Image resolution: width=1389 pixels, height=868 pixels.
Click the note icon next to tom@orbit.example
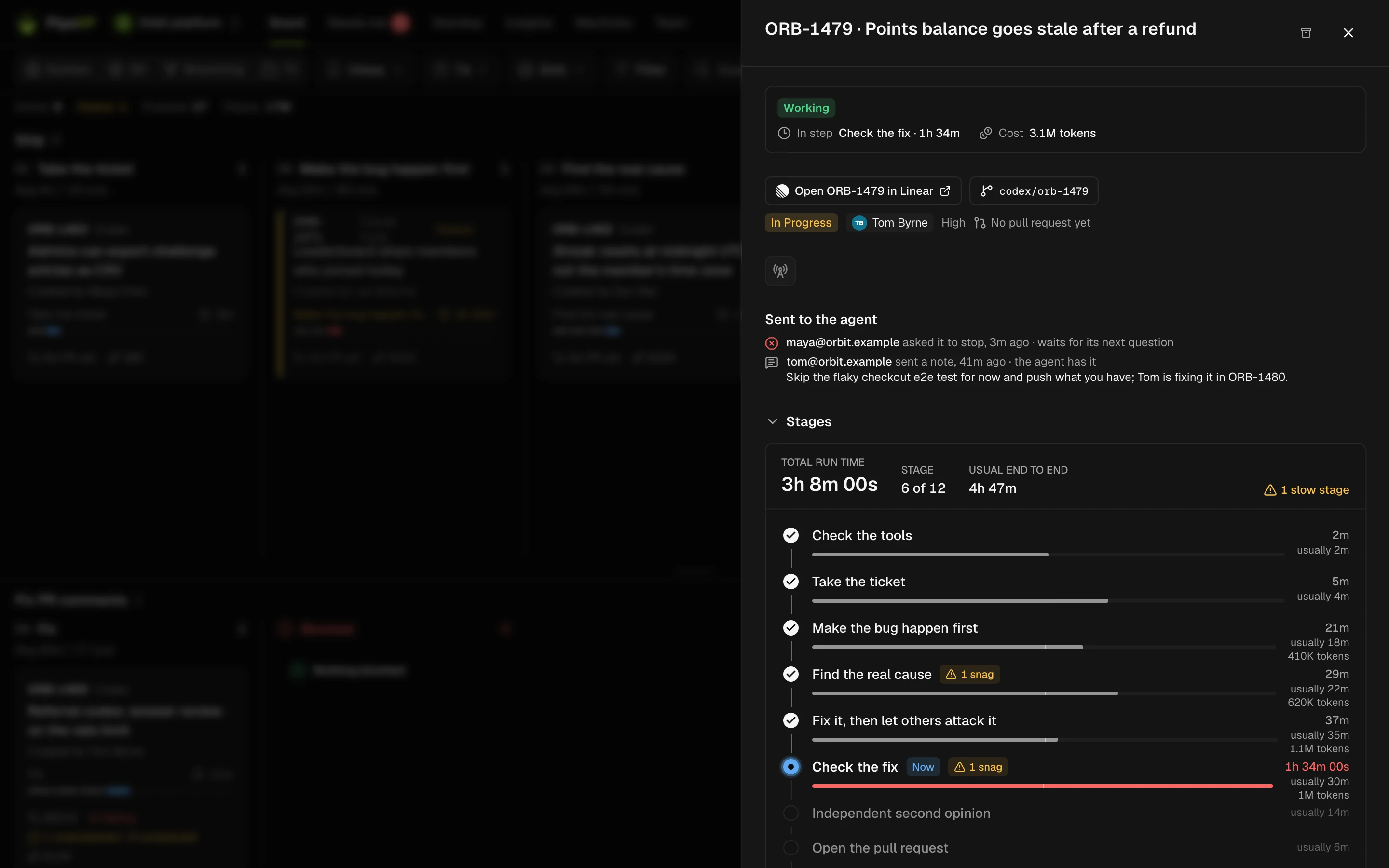coord(771,362)
